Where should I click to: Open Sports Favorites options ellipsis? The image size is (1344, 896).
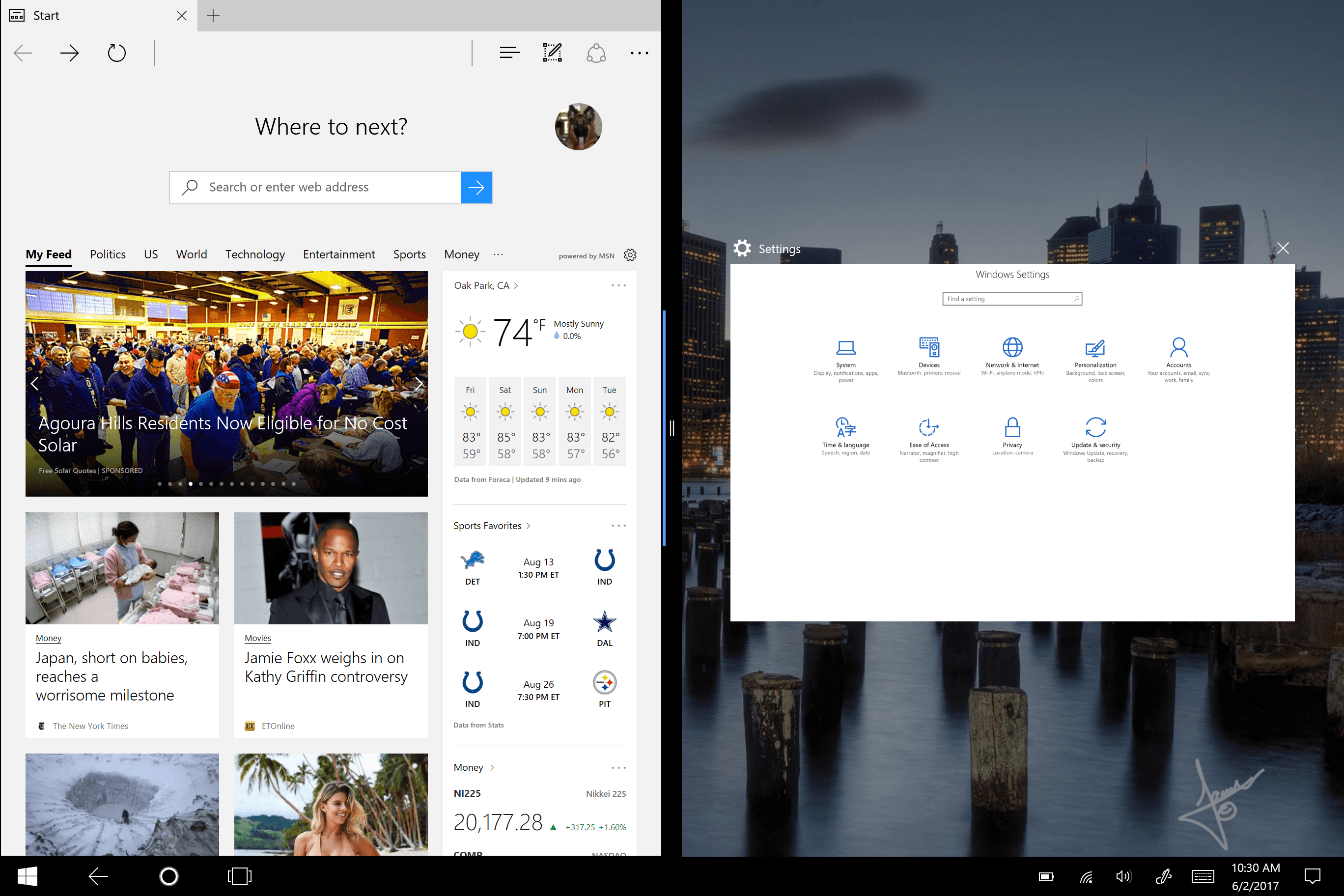pyautogui.click(x=619, y=526)
